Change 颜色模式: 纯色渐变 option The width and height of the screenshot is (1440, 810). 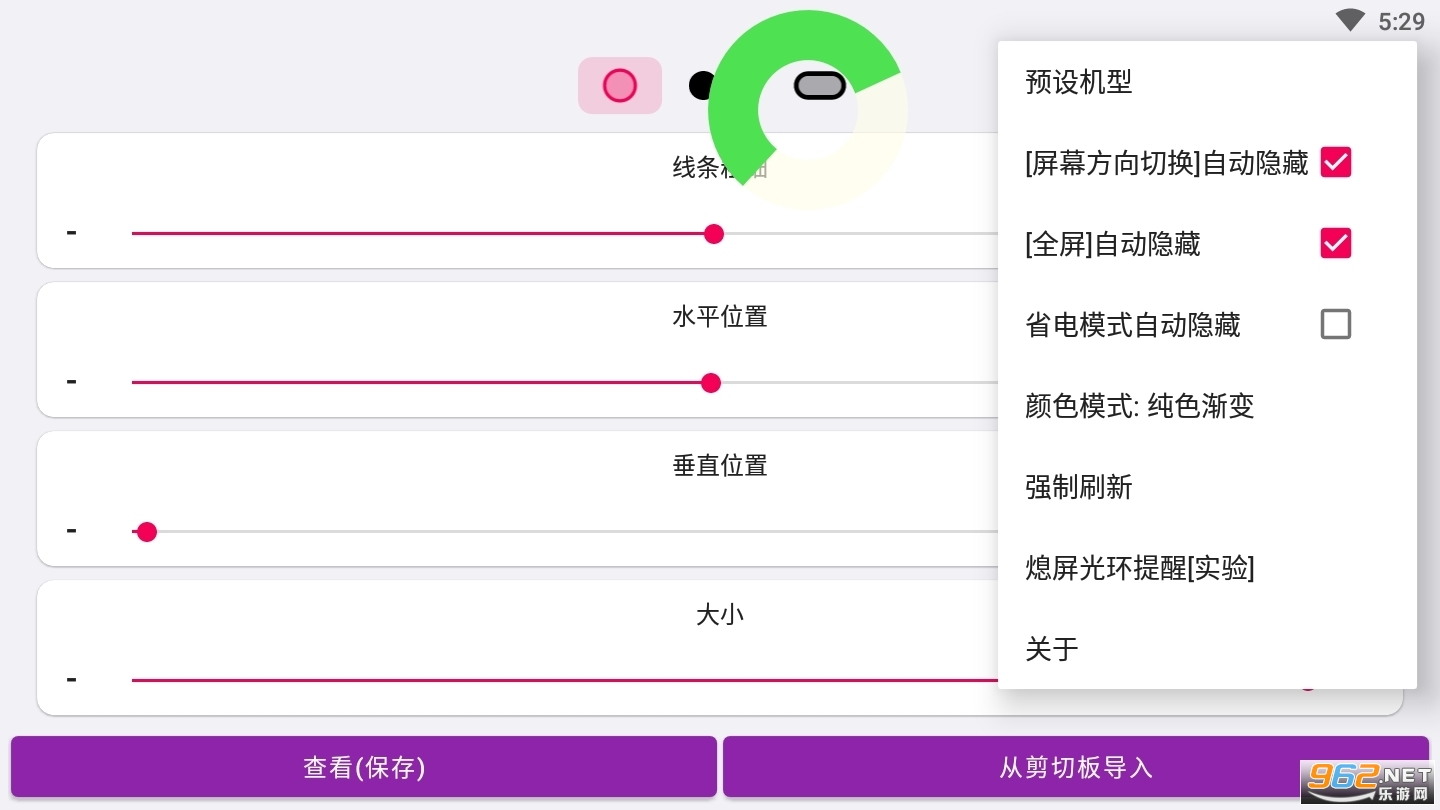(x=1140, y=406)
